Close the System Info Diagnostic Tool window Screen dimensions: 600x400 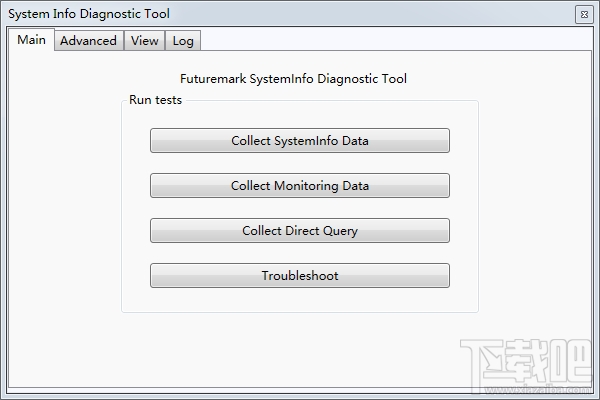(583, 14)
